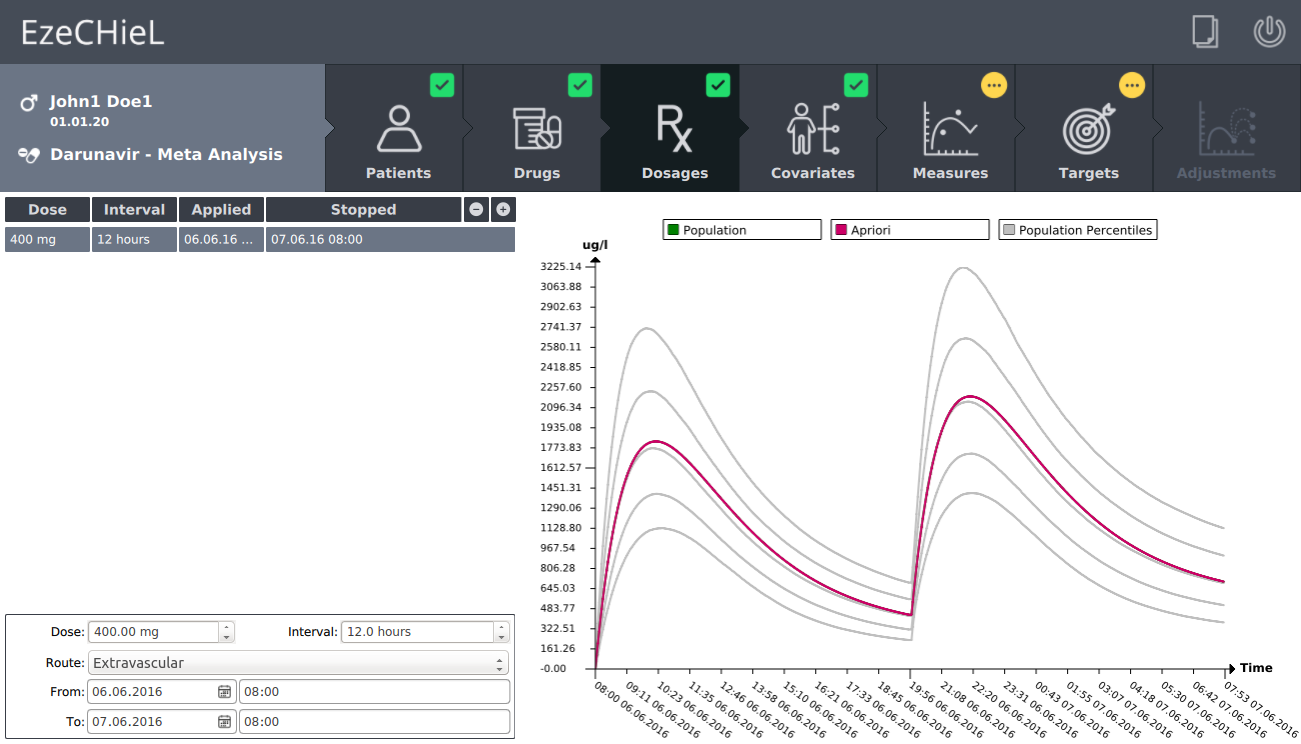The image size is (1301, 744).
Task: Toggle the Apriori curve in the legend
Action: [910, 230]
